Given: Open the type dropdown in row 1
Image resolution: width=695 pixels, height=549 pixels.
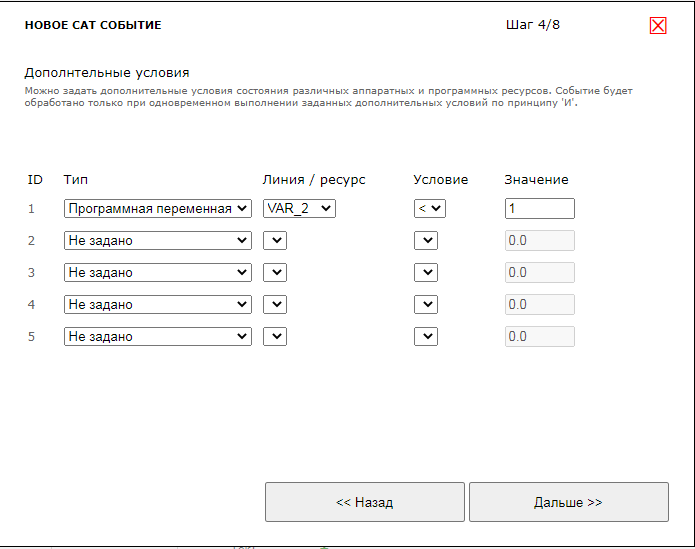Looking at the screenshot, I should pyautogui.click(x=157, y=208).
